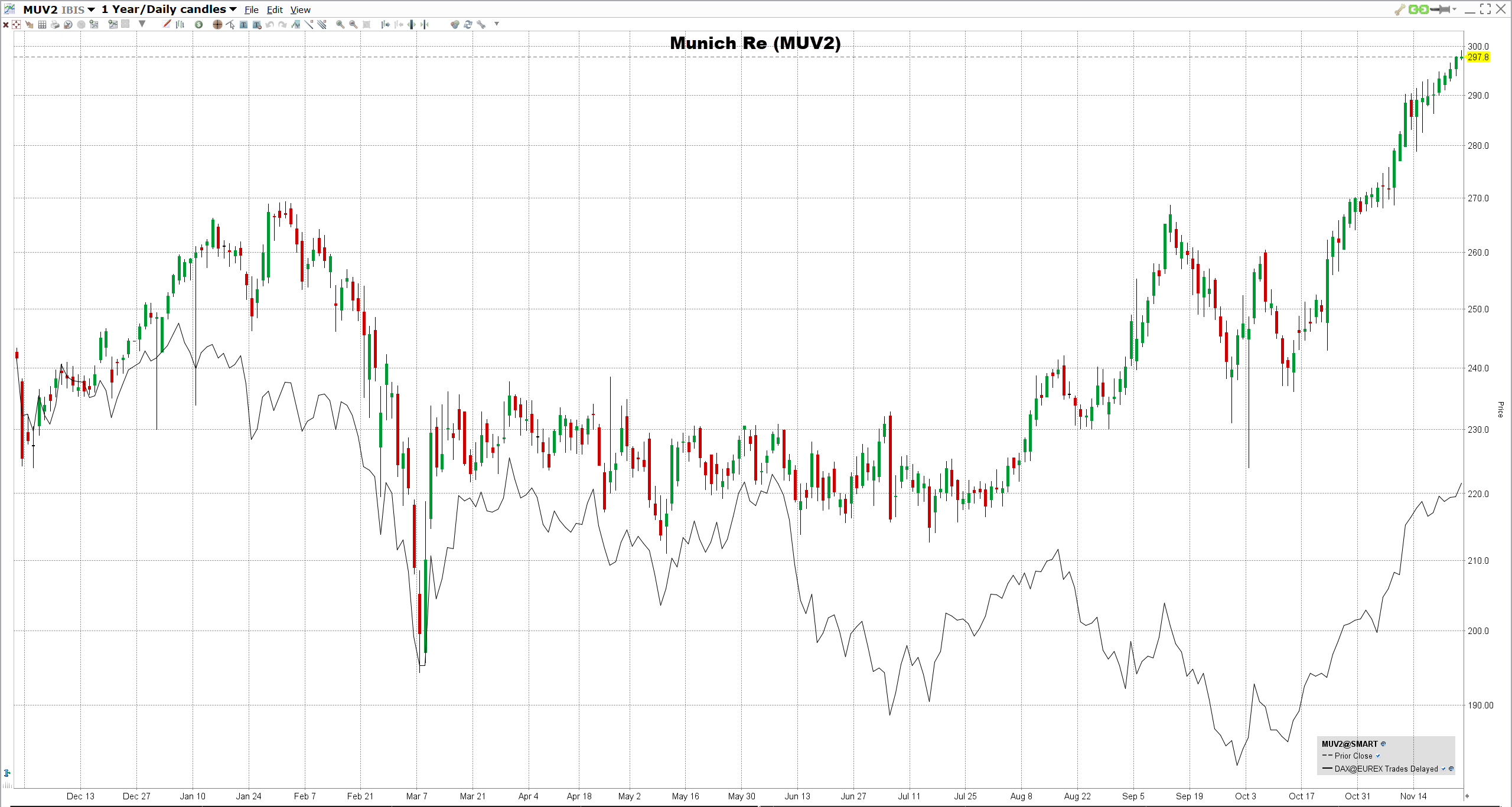Screen dimensions: 1512x807
Task: Select the arrow pointer drawing tool
Action: [230, 24]
